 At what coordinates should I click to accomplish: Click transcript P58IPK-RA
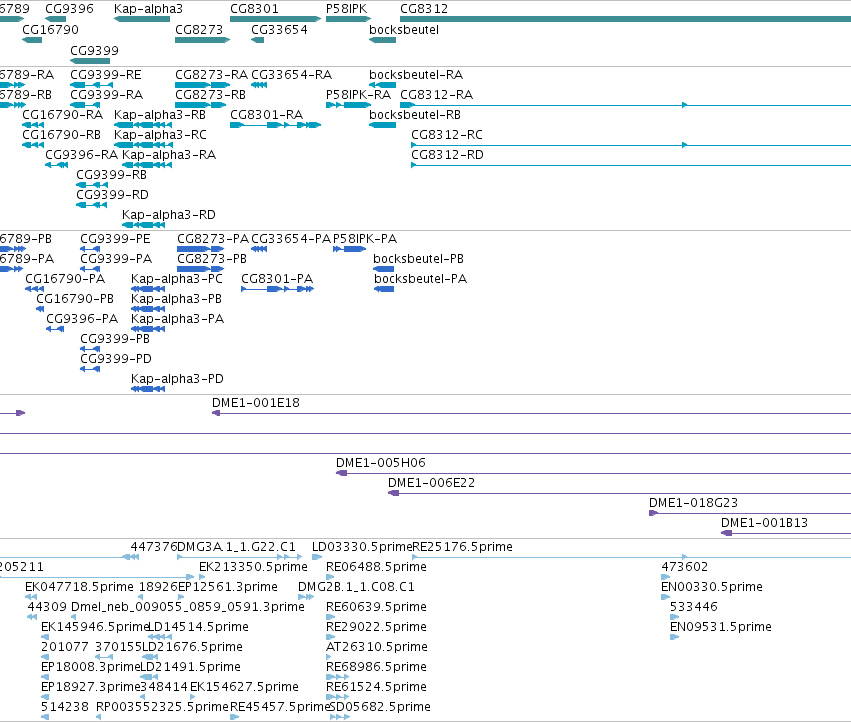coord(358,95)
